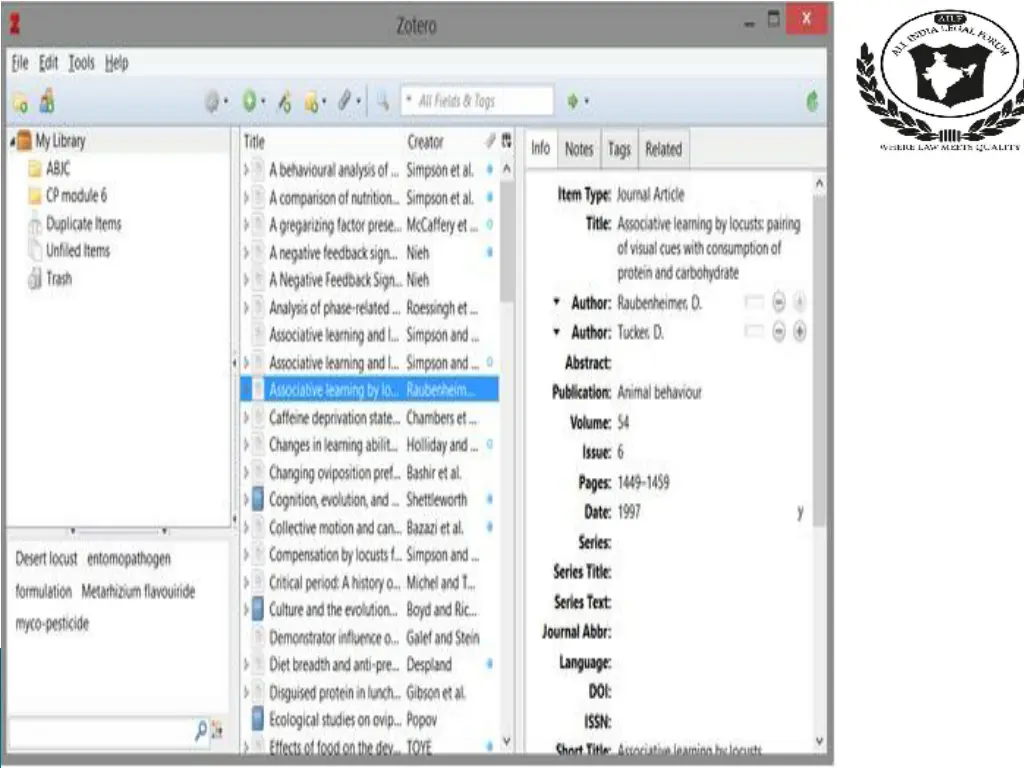This screenshot has width=1024, height=768.
Task: Toggle name field mode for author Tucker
Action: click(754, 332)
